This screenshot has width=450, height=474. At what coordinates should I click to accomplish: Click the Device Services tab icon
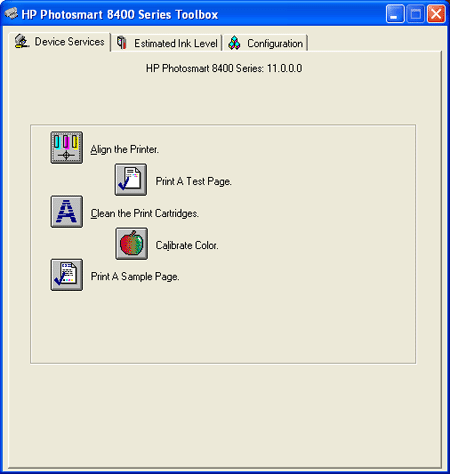pos(22,41)
